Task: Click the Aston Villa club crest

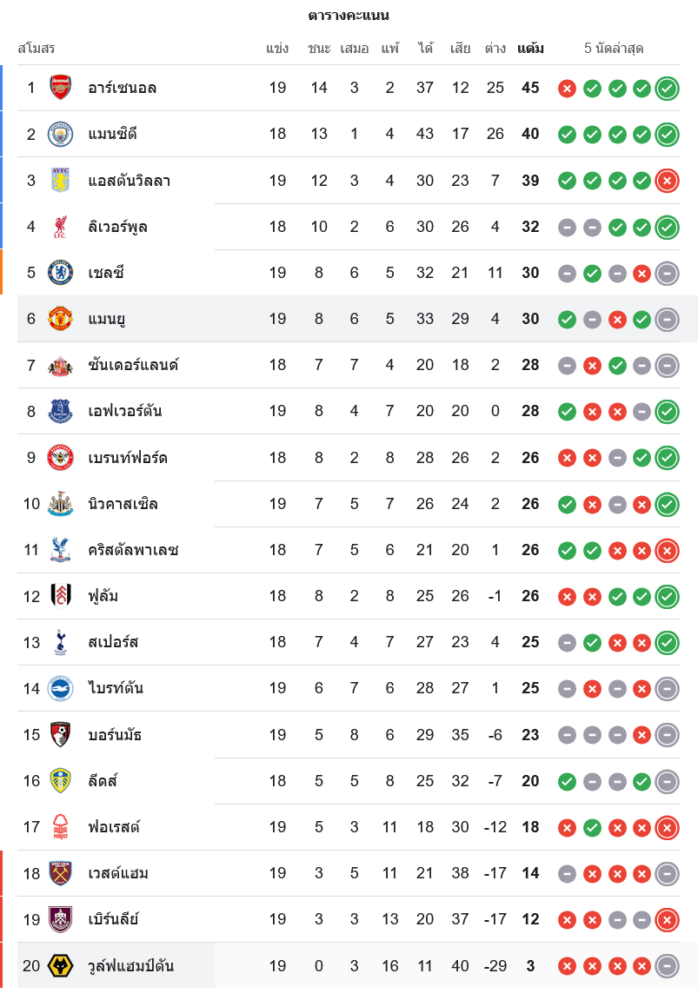Action: coord(61,180)
